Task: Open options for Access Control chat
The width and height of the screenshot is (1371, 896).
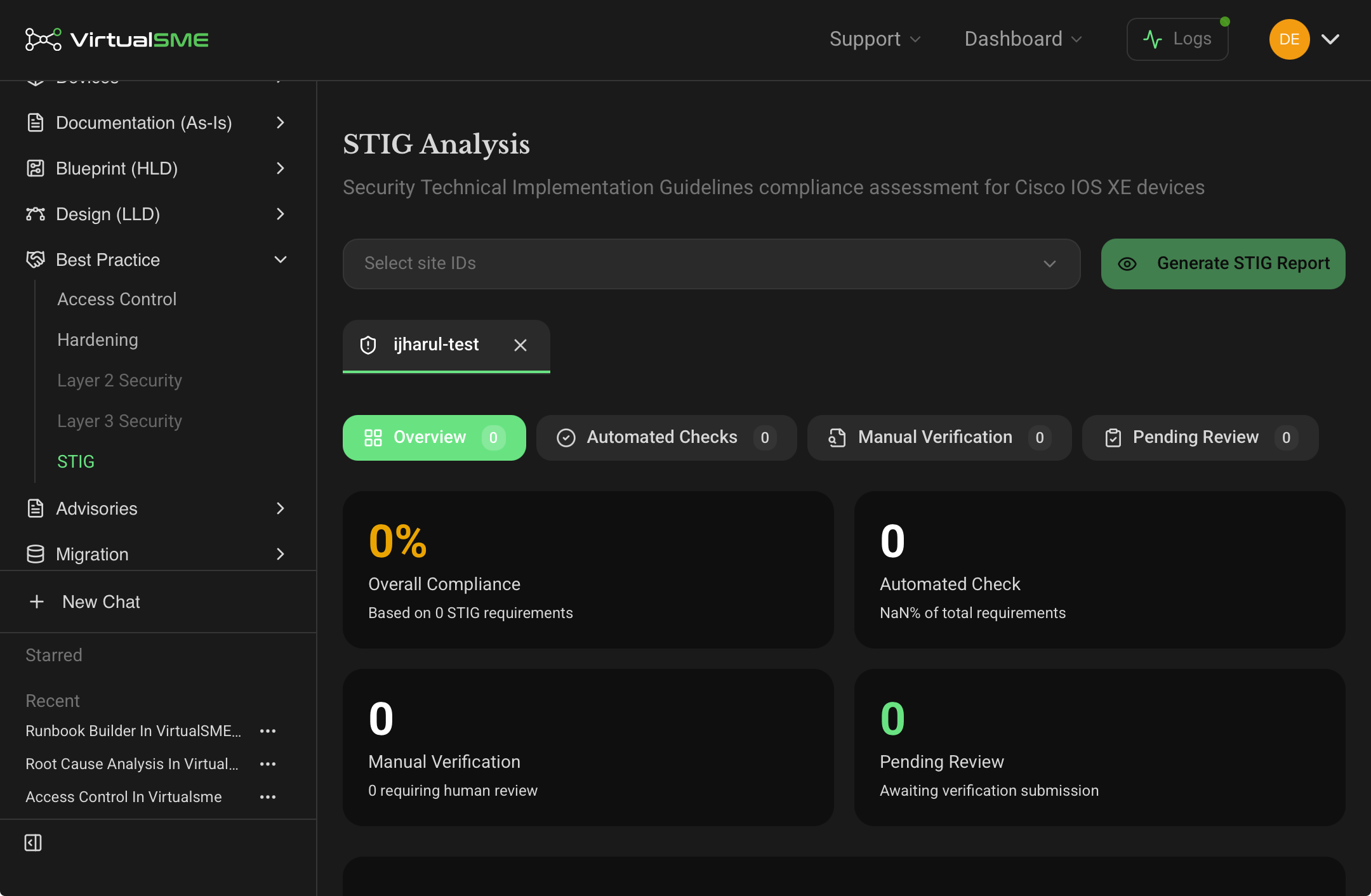Action: coord(268,797)
